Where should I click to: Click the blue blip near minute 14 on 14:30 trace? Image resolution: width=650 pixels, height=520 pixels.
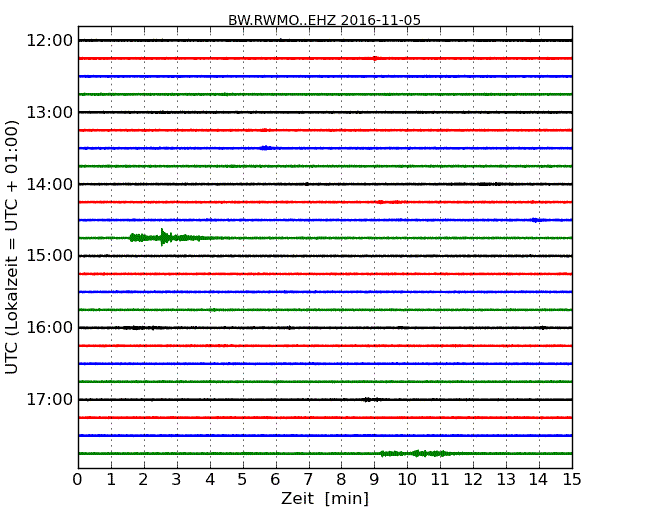pyautogui.click(x=536, y=220)
